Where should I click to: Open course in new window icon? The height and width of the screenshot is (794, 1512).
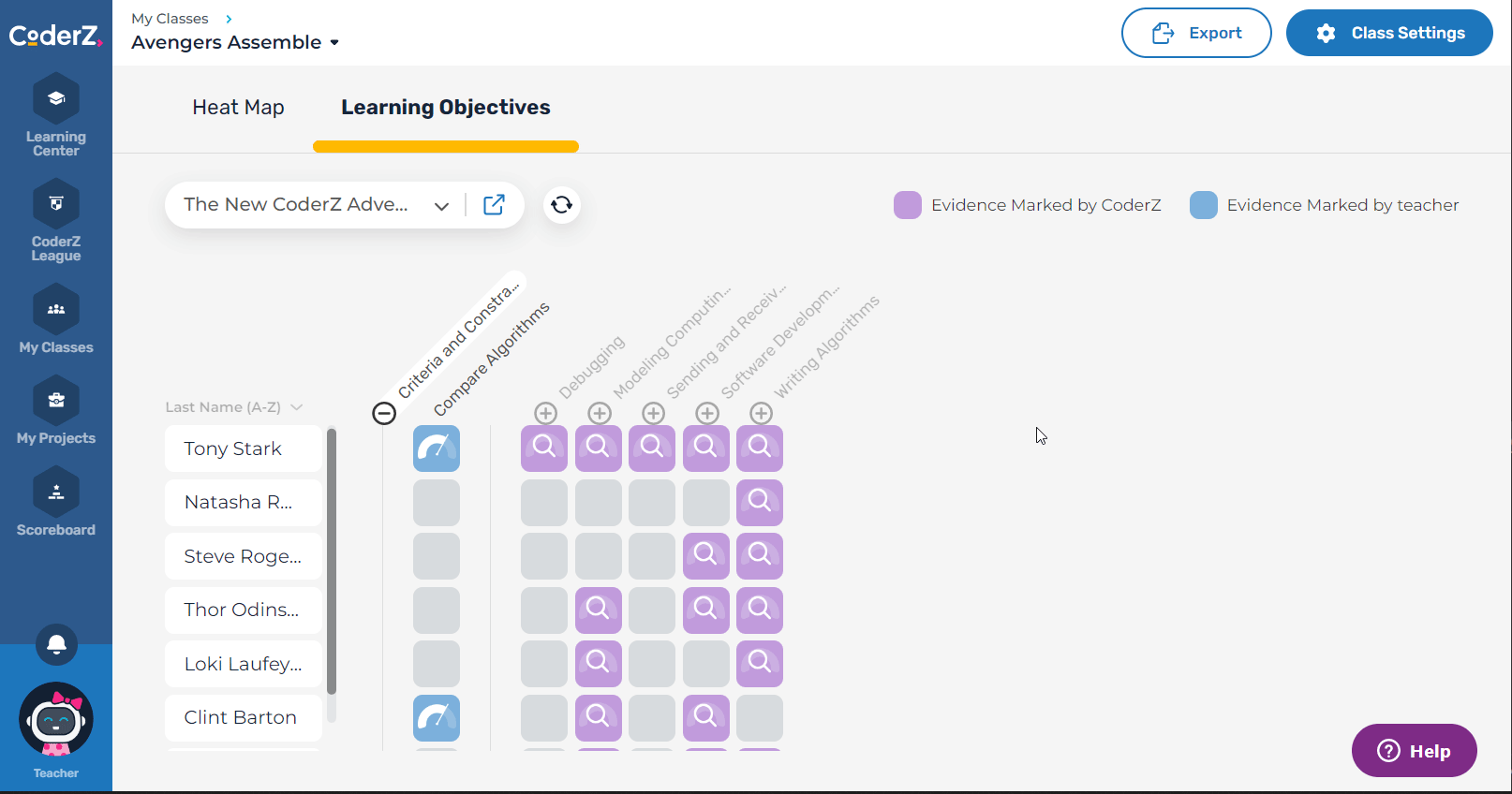point(494,205)
